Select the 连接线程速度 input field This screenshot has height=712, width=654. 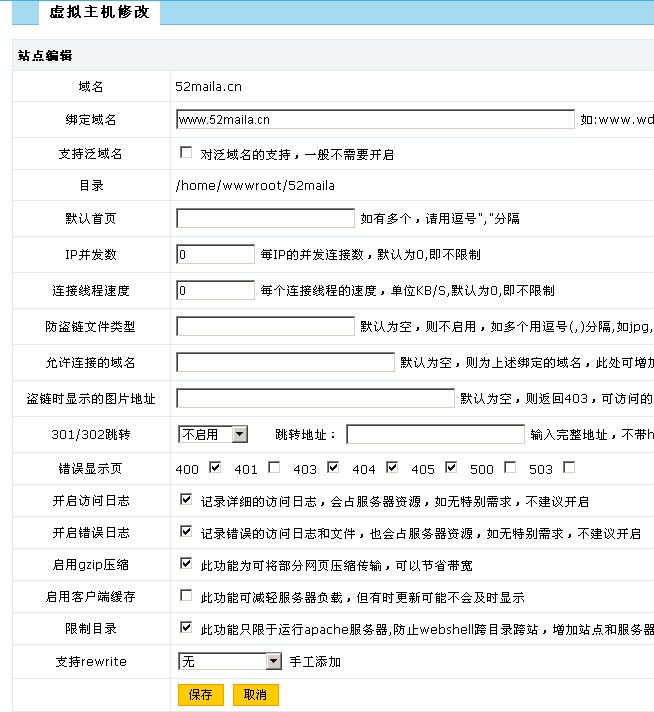tap(215, 291)
